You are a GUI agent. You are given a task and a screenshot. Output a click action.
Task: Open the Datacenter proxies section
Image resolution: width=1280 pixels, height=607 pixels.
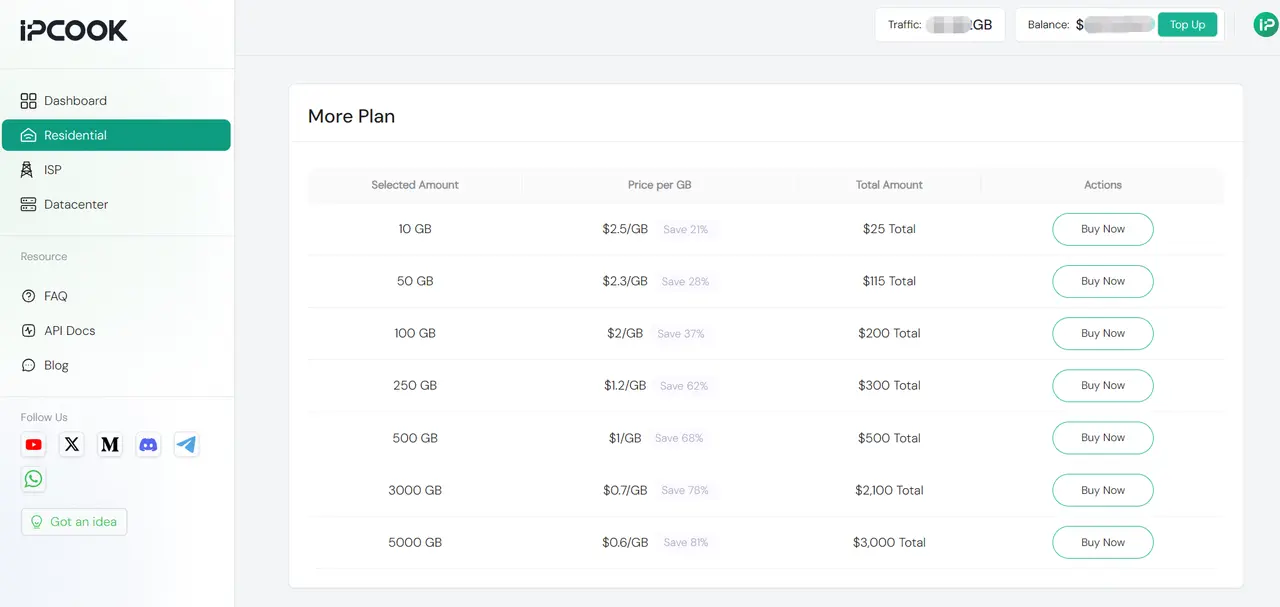pyautogui.click(x=75, y=204)
